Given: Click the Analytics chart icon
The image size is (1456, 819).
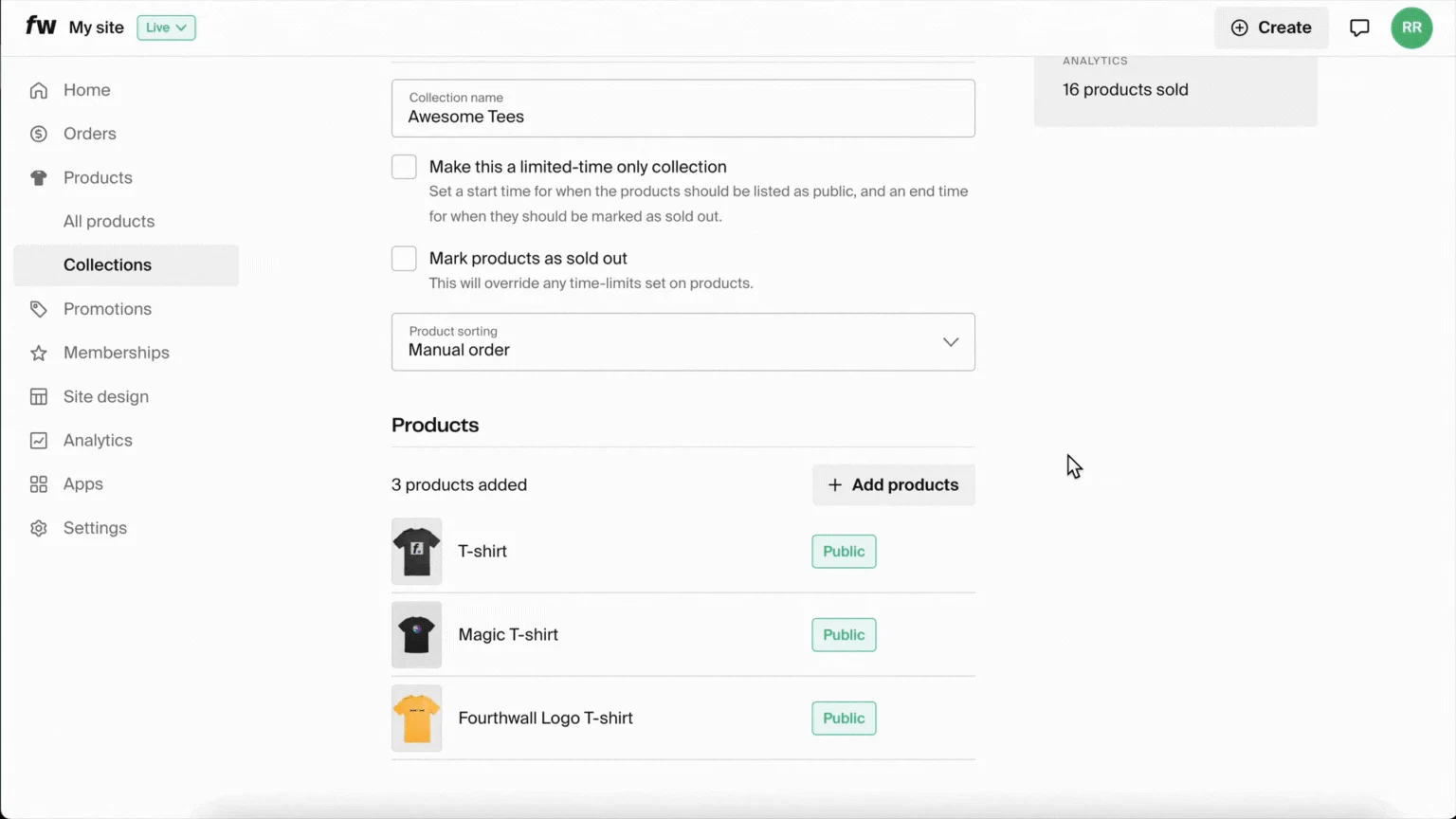Looking at the screenshot, I should (x=38, y=440).
